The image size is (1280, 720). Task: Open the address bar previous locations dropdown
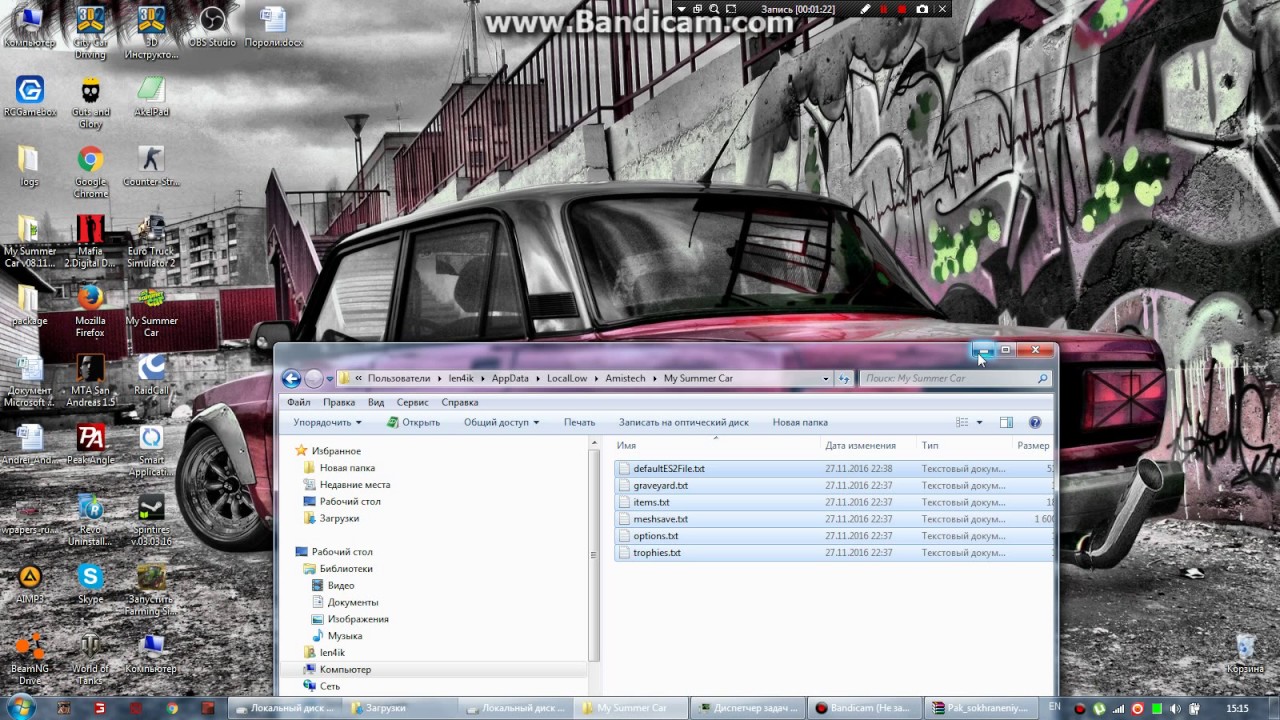tap(826, 379)
